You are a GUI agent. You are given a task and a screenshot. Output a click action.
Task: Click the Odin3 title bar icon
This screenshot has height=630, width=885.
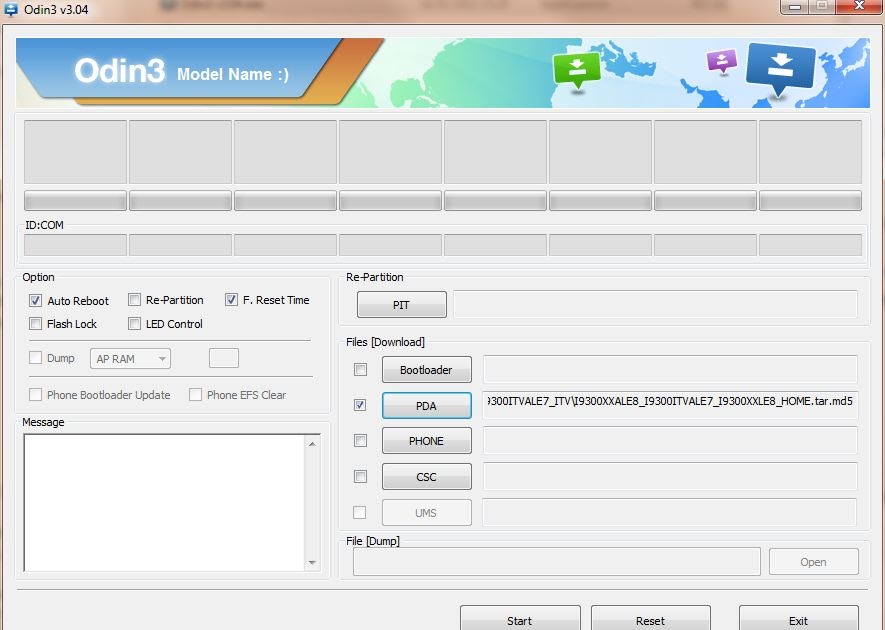pyautogui.click(x=11, y=10)
